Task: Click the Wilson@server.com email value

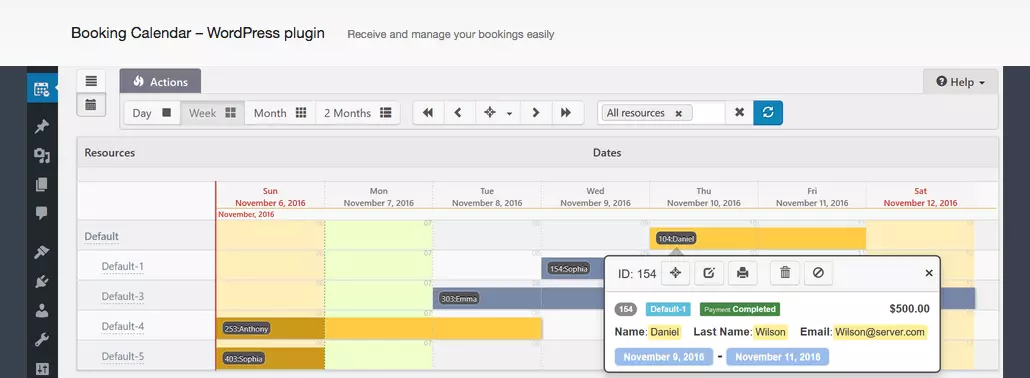Action: [880, 332]
